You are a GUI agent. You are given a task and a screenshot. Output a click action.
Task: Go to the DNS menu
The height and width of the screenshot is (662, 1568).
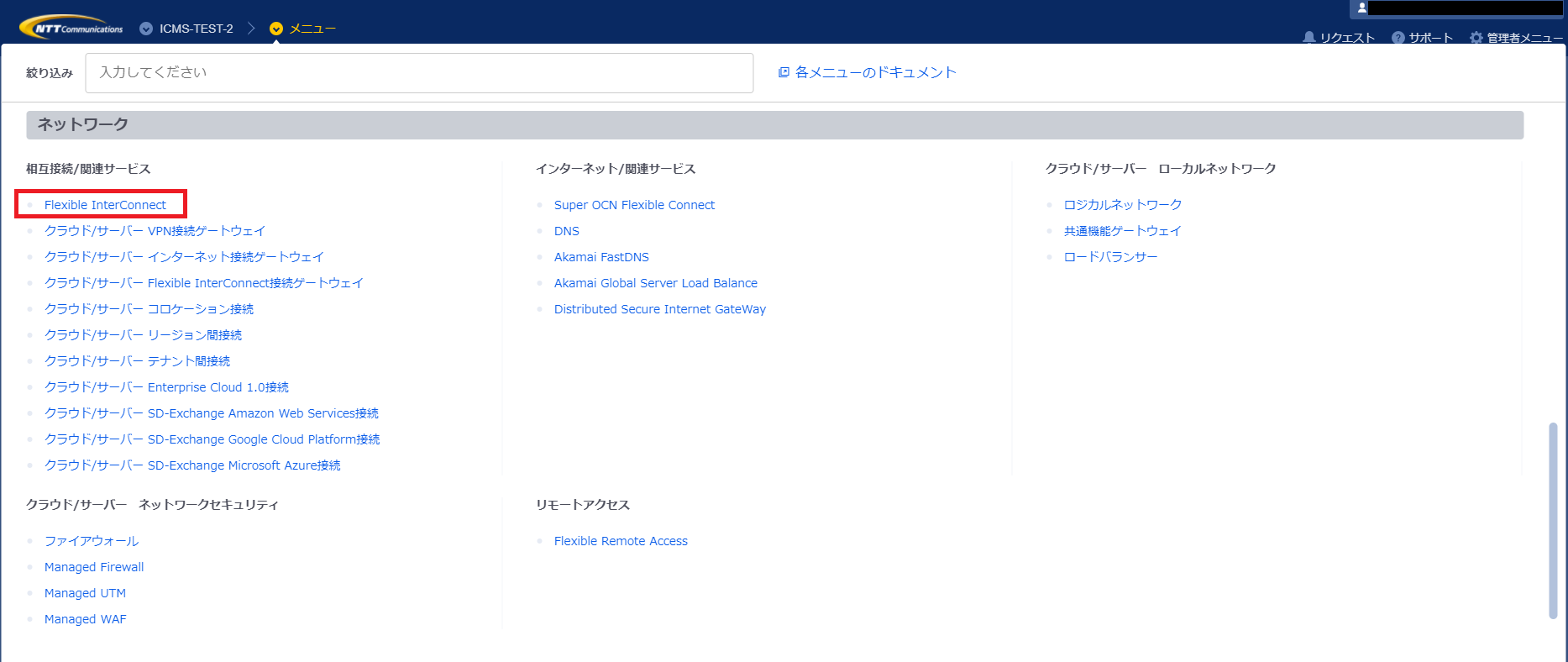point(567,231)
